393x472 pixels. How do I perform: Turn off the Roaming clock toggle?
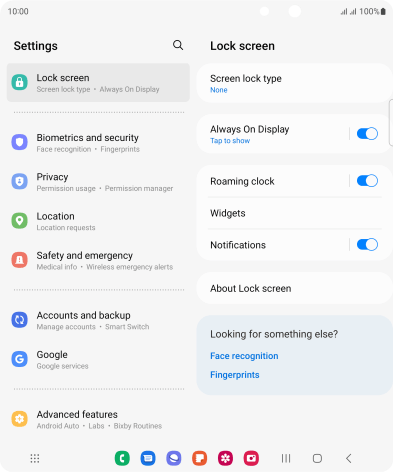367,181
